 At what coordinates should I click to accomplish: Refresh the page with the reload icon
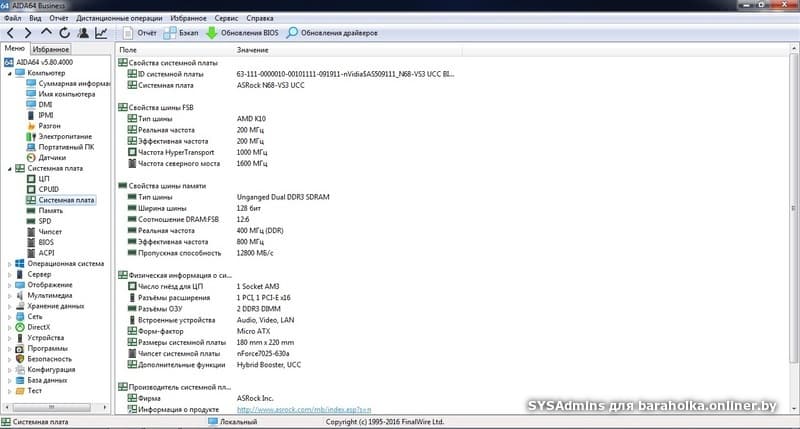click(x=64, y=33)
